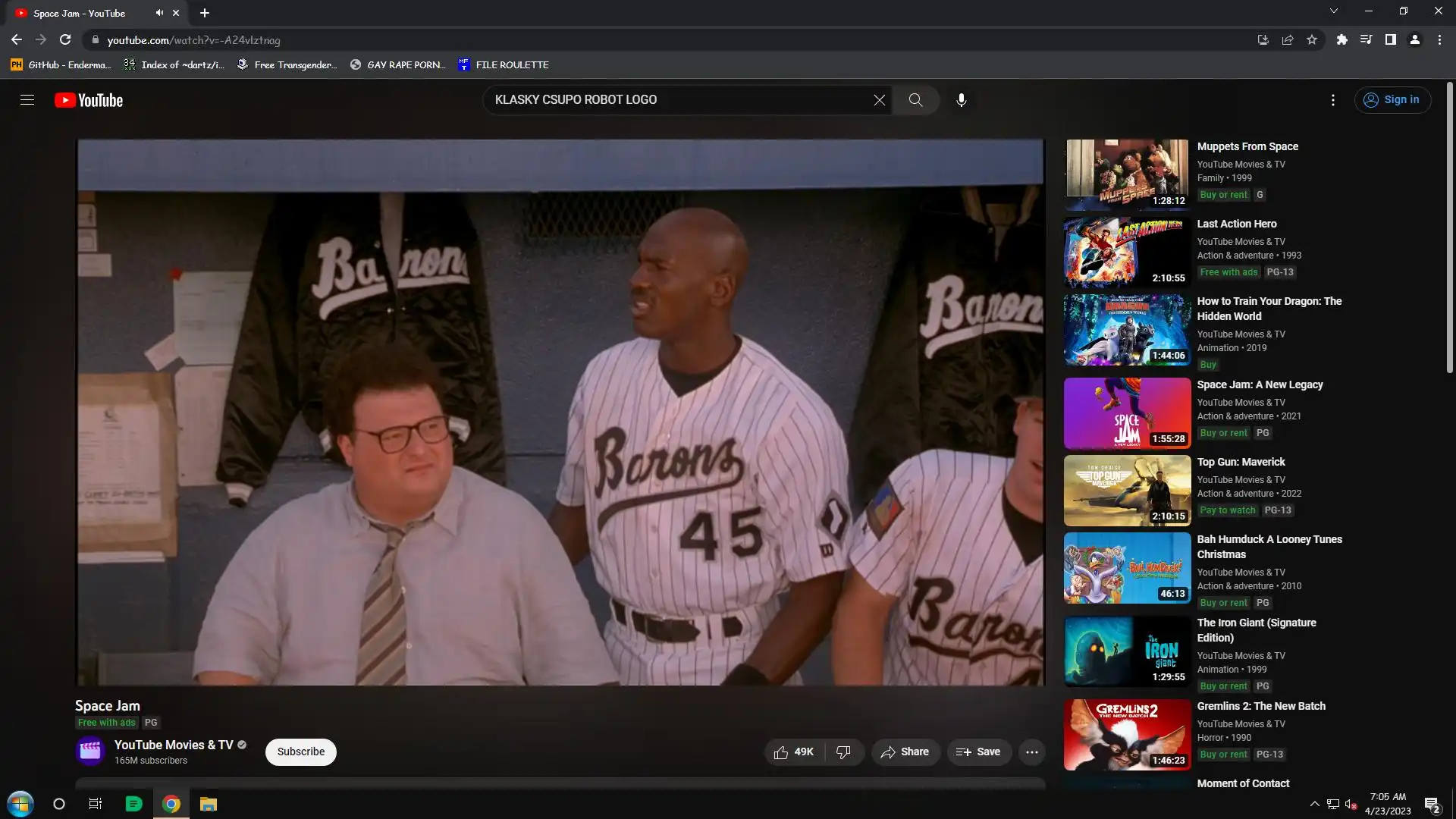
Task: Open a new browser tab
Action: tap(205, 13)
